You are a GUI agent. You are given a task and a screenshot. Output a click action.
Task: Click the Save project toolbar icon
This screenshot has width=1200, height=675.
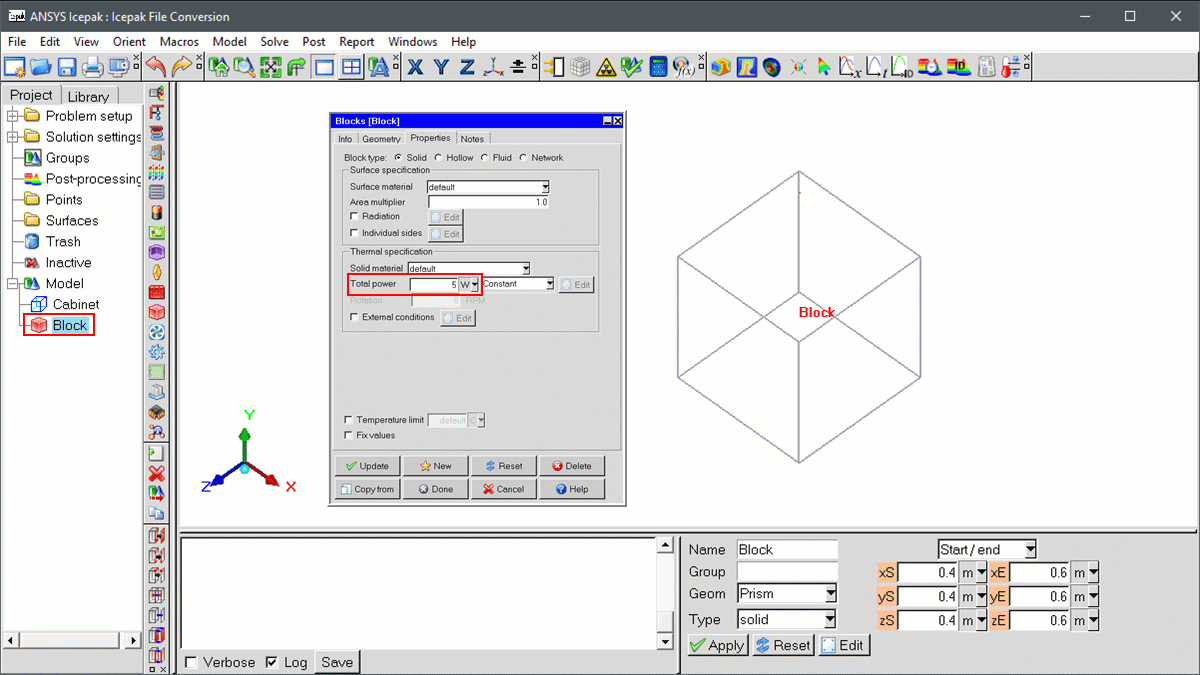[x=67, y=67]
